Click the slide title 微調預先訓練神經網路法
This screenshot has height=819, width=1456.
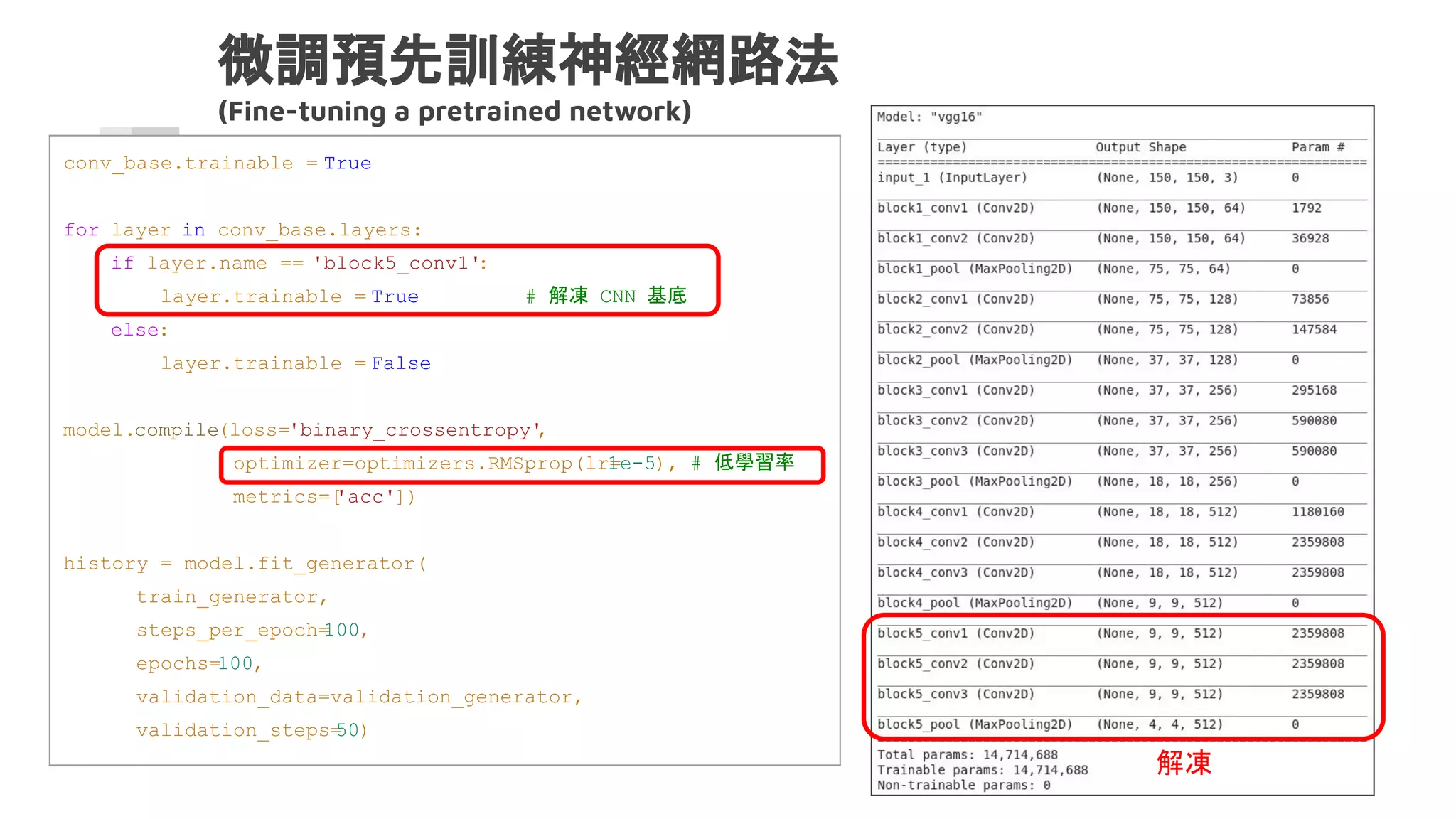coord(528,60)
